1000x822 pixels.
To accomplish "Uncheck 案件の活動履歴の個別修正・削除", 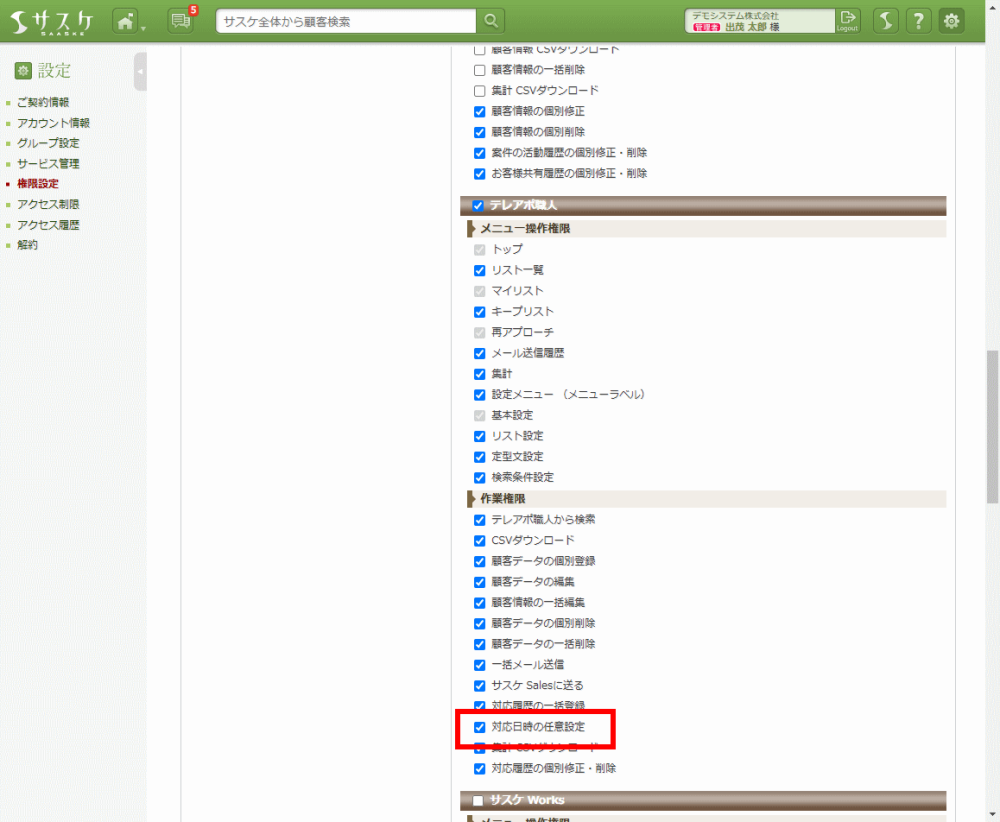I will pos(480,153).
